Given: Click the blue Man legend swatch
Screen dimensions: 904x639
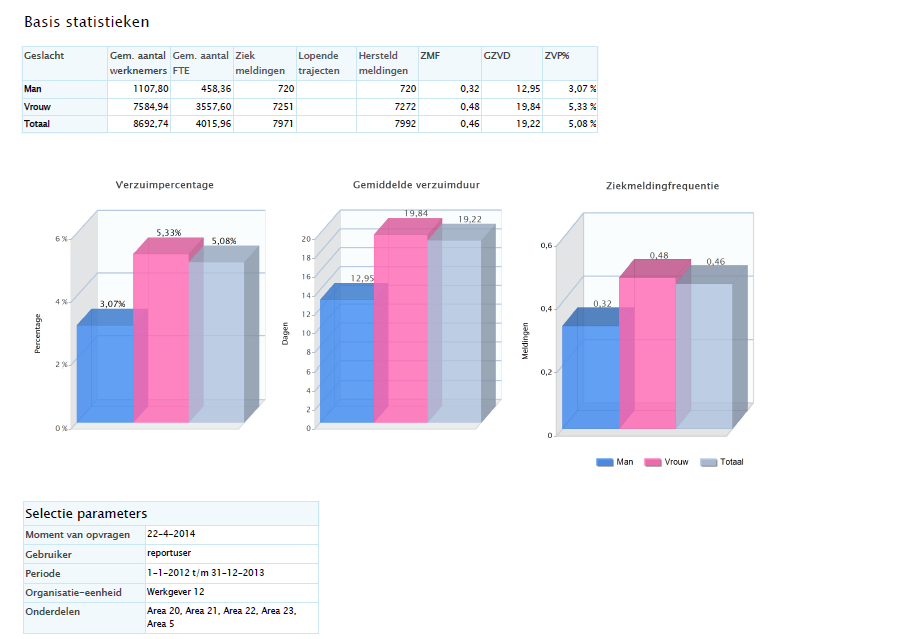Looking at the screenshot, I should (x=604, y=462).
